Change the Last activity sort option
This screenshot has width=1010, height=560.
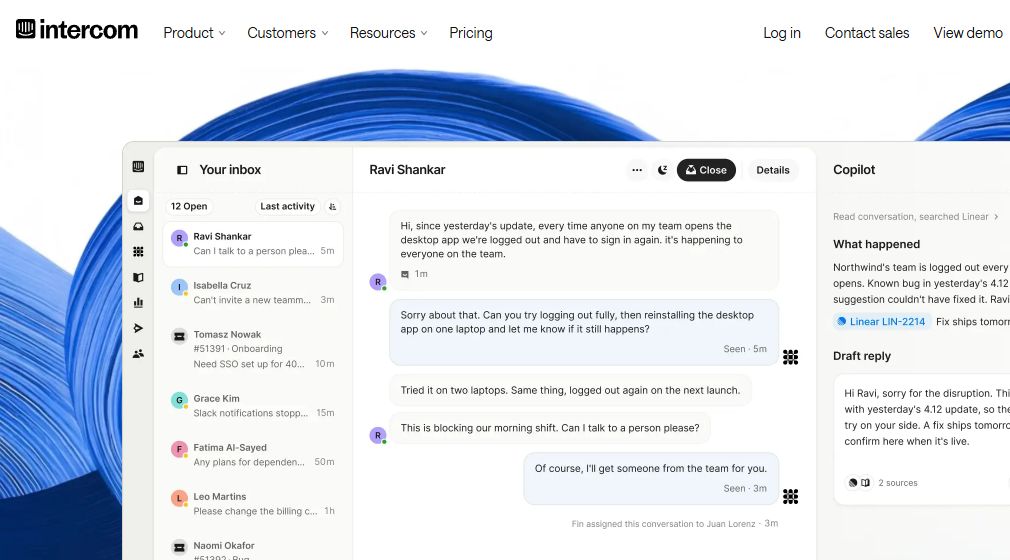coord(287,206)
